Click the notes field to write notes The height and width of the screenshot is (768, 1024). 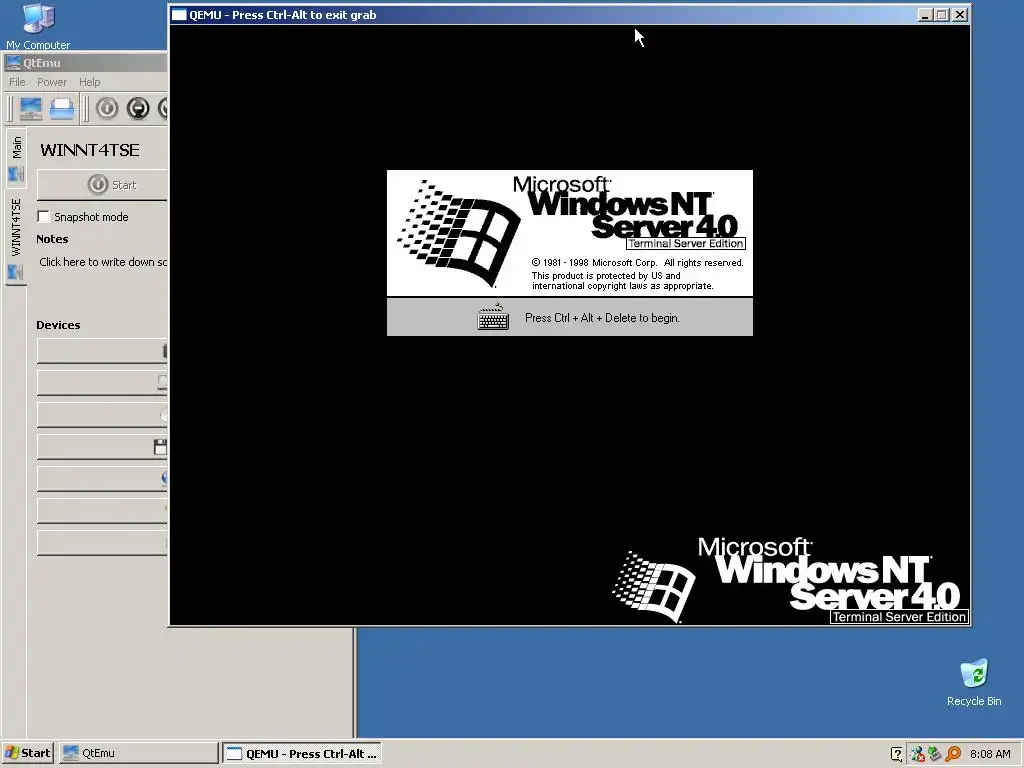[103, 262]
